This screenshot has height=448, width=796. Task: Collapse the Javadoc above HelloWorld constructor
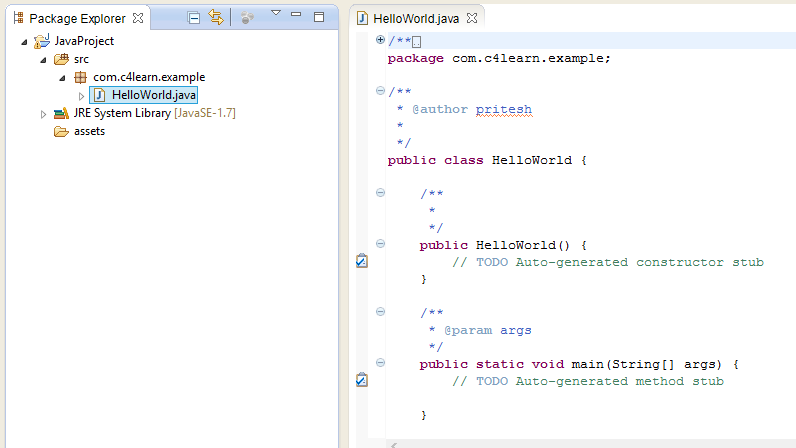tap(380, 193)
